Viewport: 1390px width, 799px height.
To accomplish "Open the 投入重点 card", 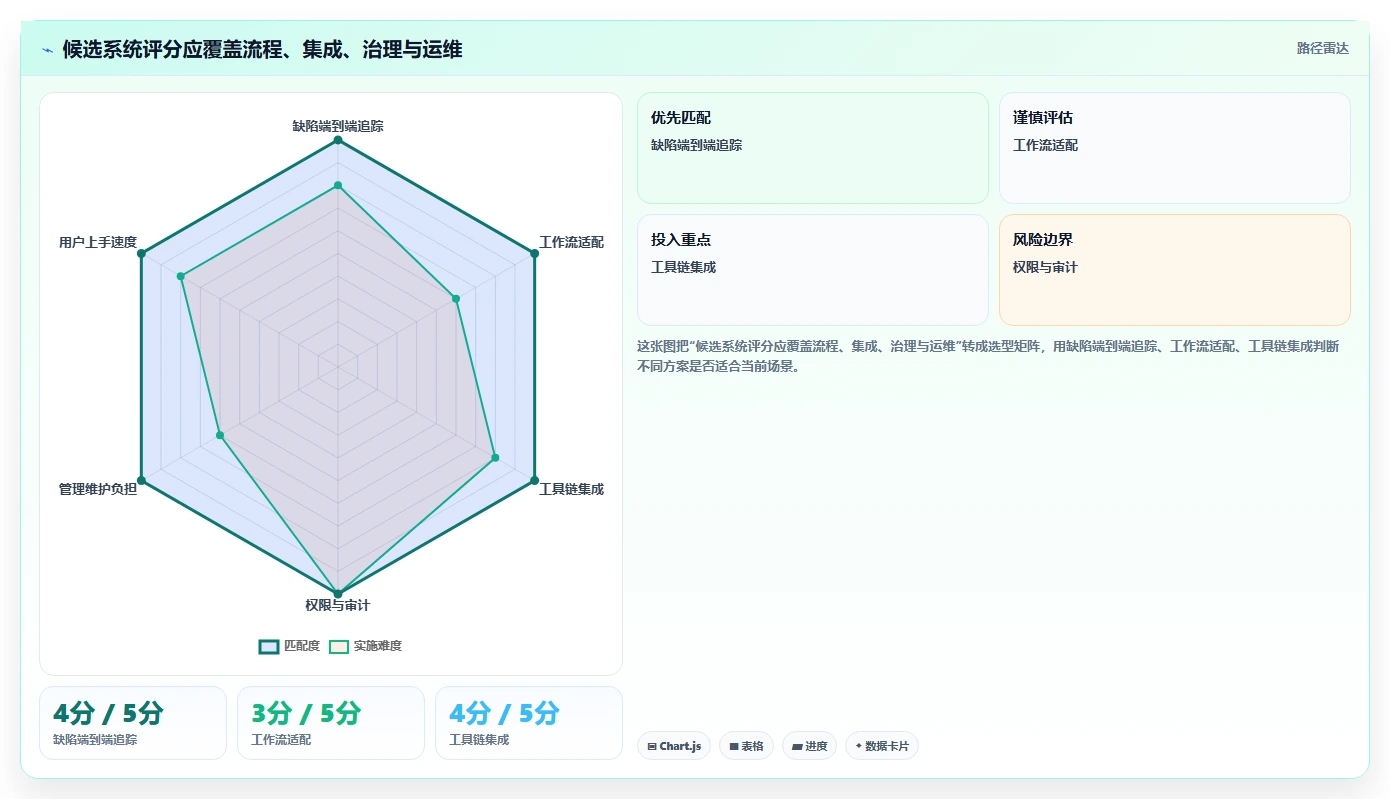I will pyautogui.click(x=813, y=270).
